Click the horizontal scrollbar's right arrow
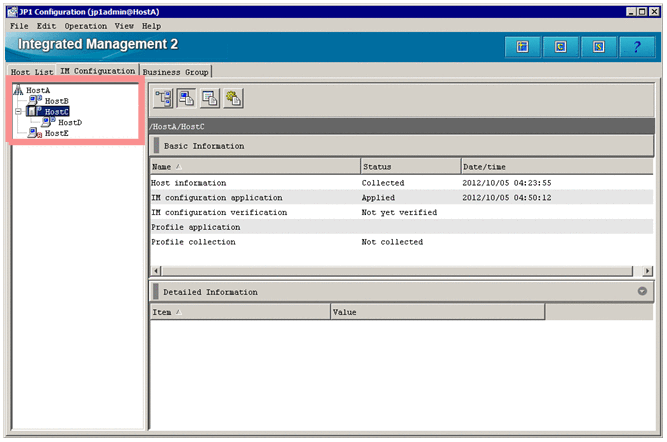667x442 pixels. (648, 271)
